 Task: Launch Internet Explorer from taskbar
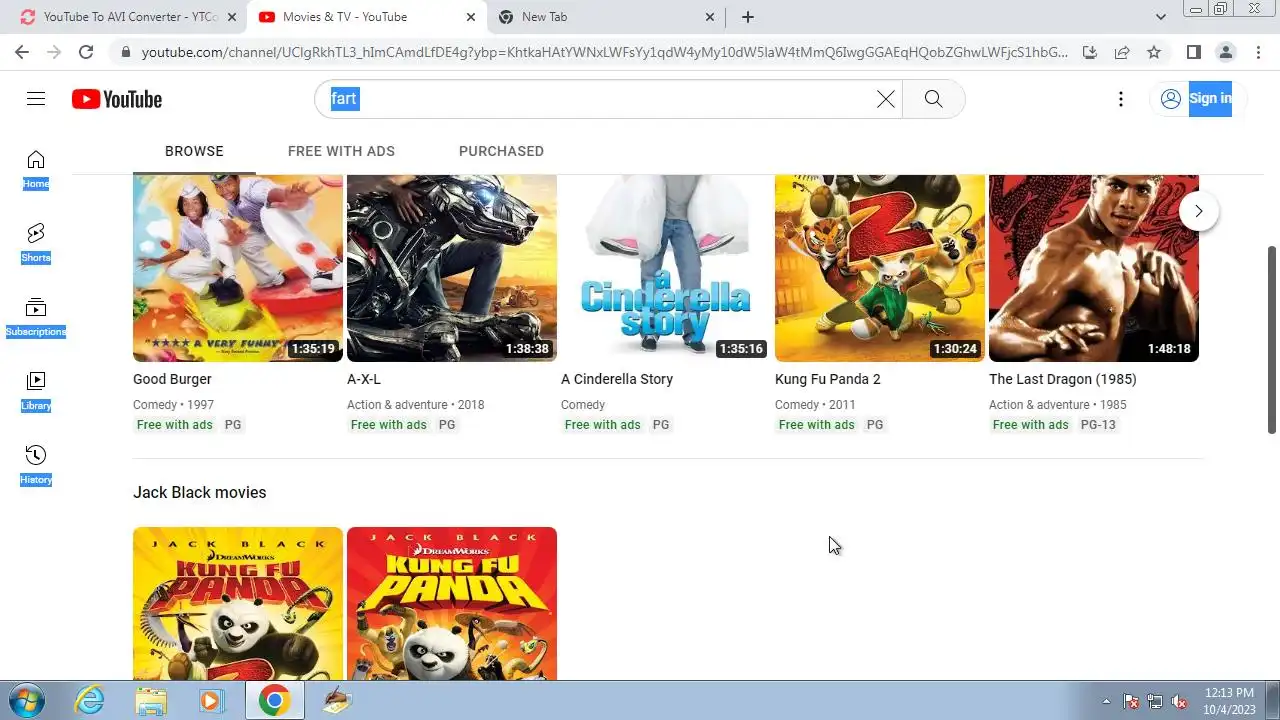90,701
